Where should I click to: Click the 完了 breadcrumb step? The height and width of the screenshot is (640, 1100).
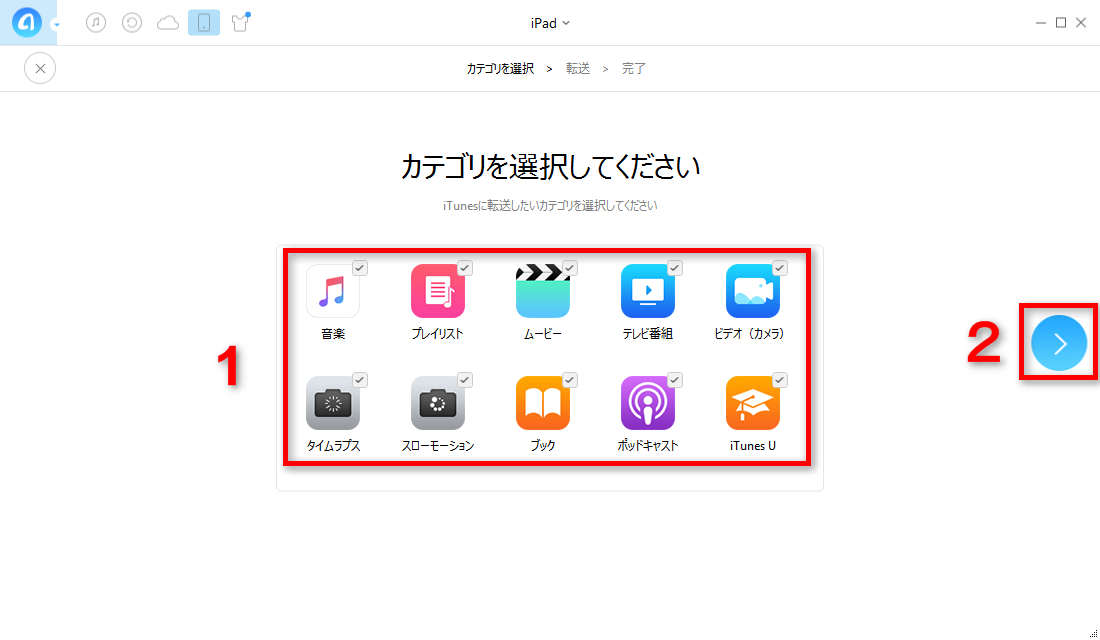pos(633,69)
